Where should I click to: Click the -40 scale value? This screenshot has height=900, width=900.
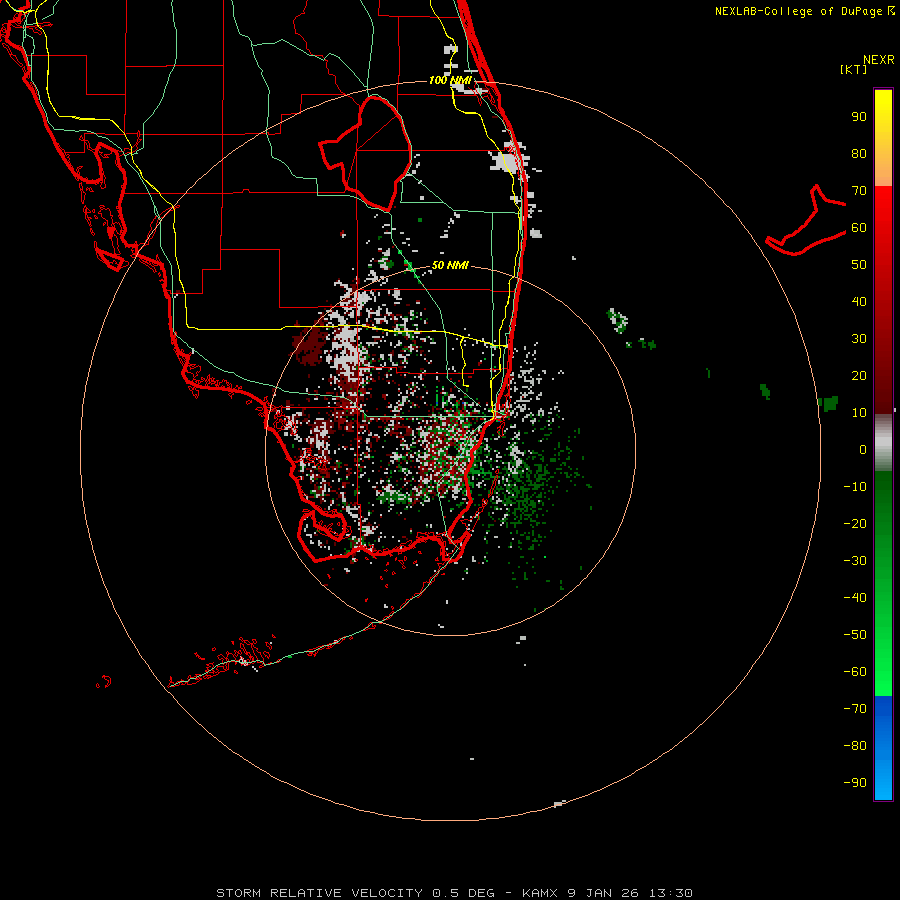tap(855, 598)
